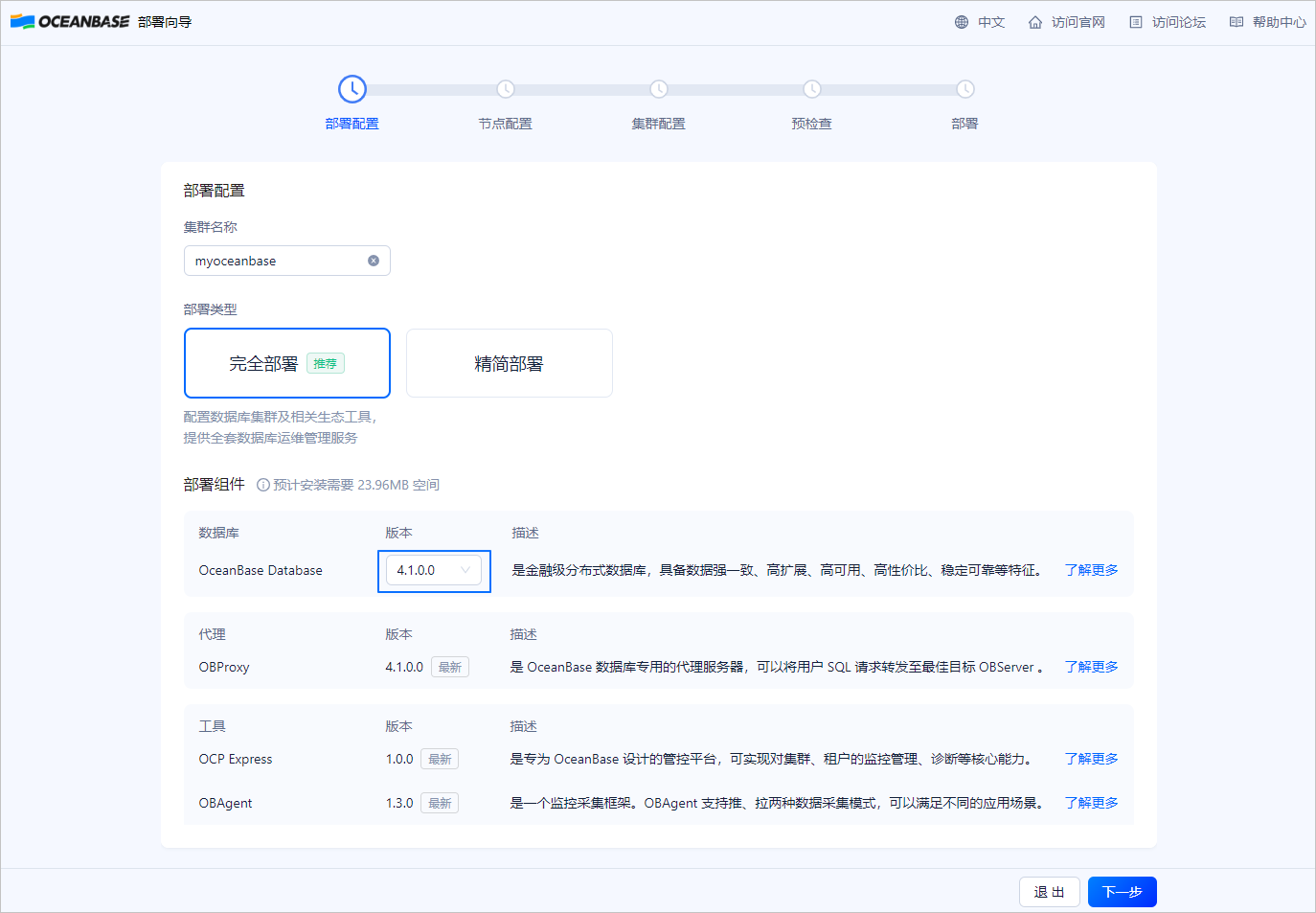This screenshot has width=1316, height=913.
Task: Select the 精简部署 deployment type card
Action: coord(509,363)
